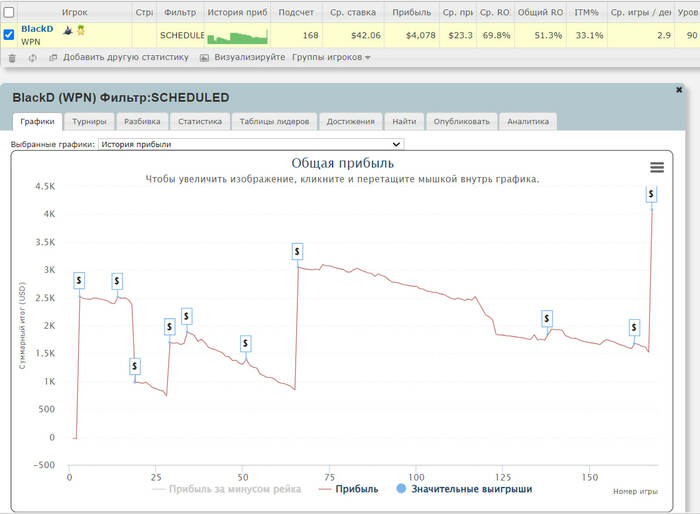The image size is (700, 514).
Task: Click the dollar marker near 3.5K peak
Action: point(297,251)
